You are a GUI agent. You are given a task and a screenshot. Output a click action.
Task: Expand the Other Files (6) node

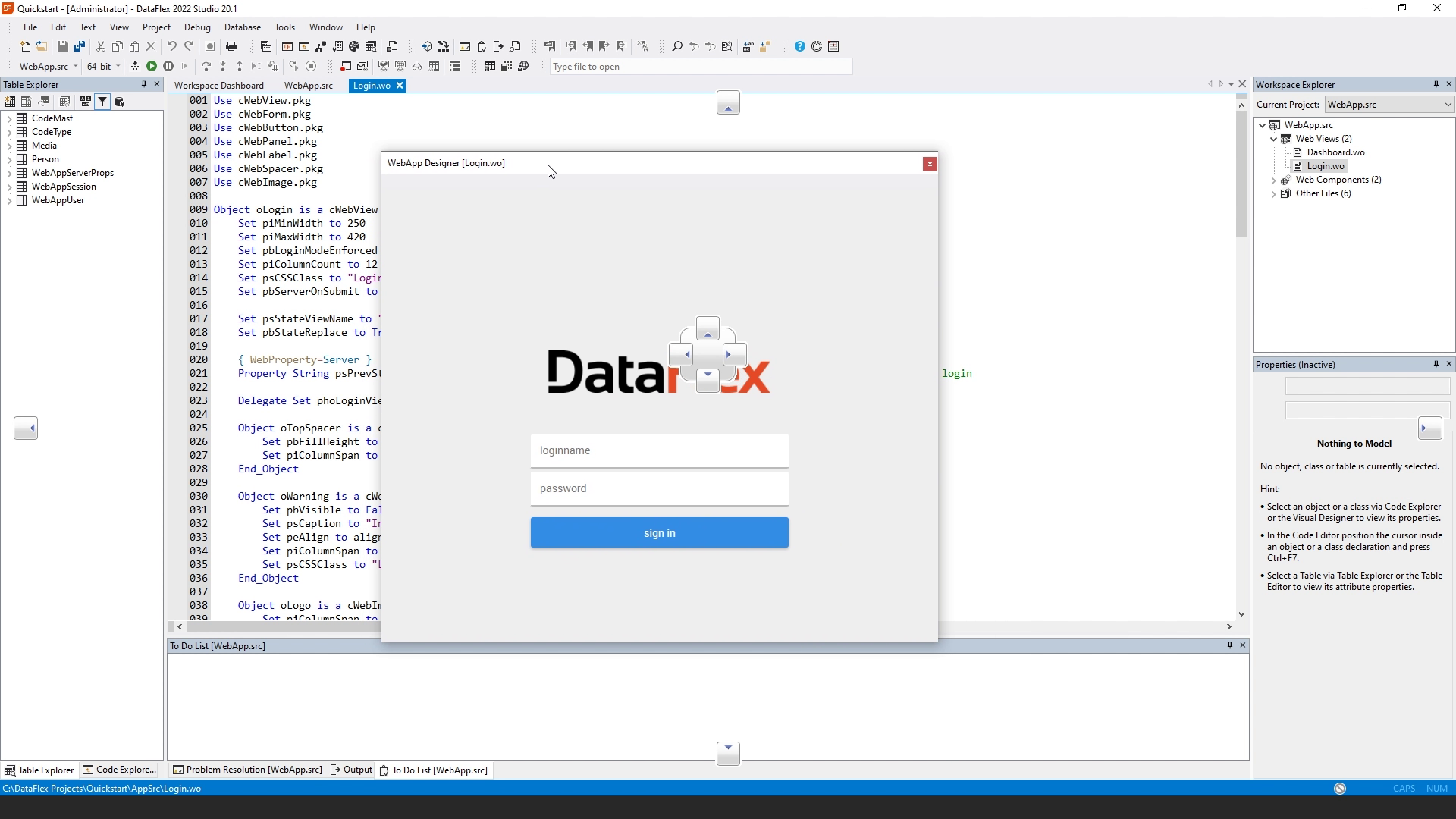click(x=1274, y=193)
